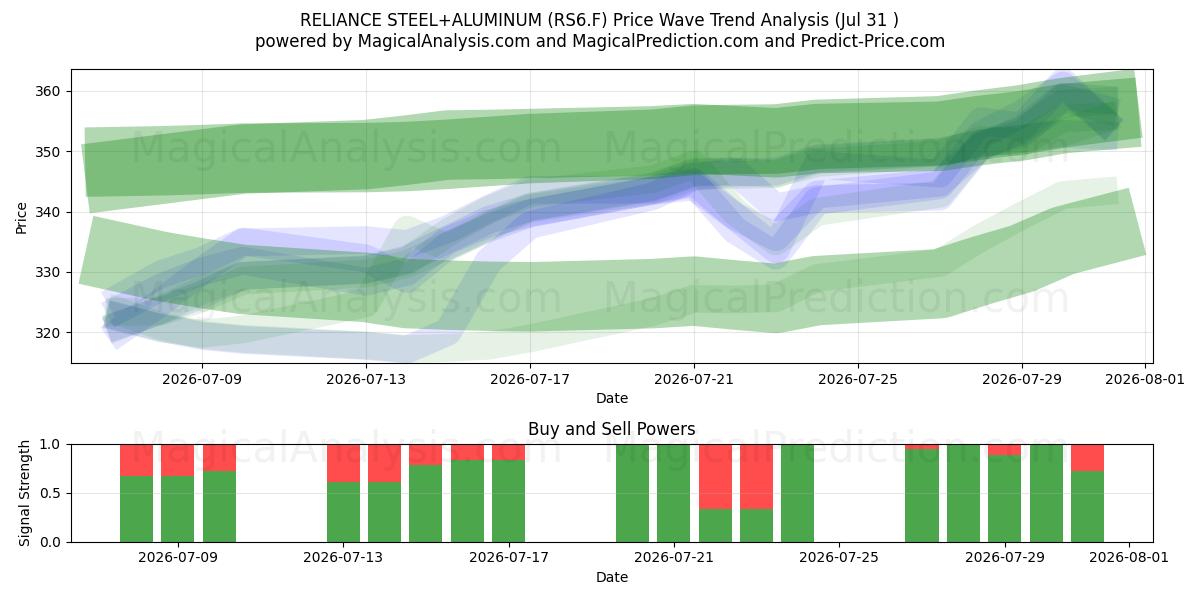Click 2026-07-09 date under the Buy and Sell chart
Screen dimensions: 1200x600
coord(178,557)
